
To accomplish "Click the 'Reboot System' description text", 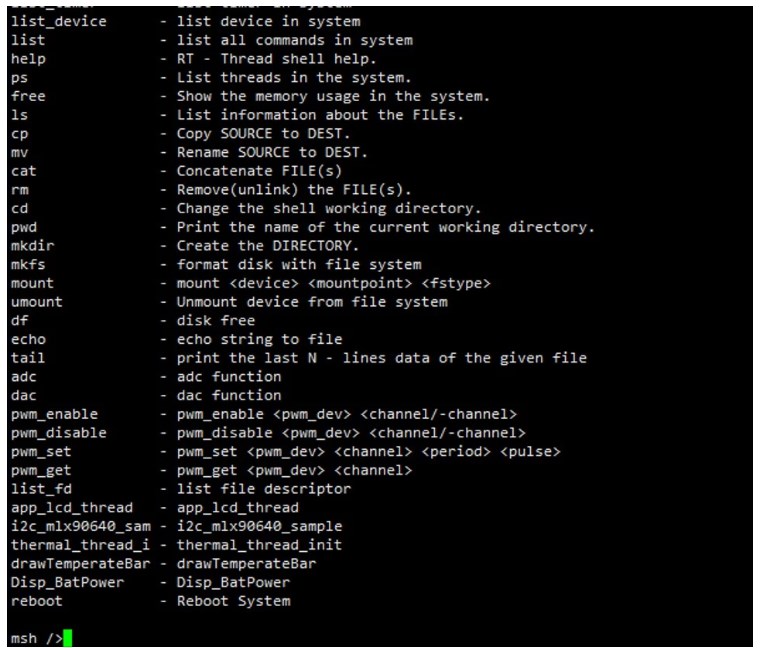I will click(x=233, y=601).
